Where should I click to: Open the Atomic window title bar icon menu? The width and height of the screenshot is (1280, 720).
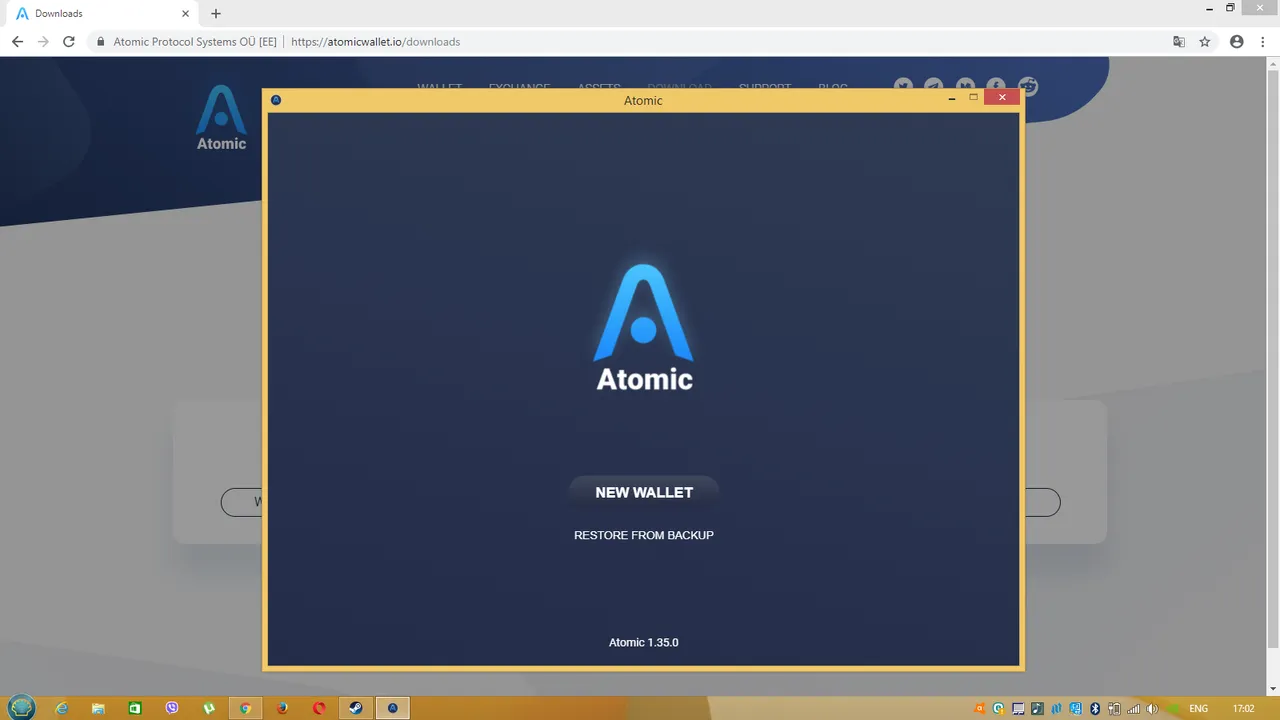coord(276,100)
